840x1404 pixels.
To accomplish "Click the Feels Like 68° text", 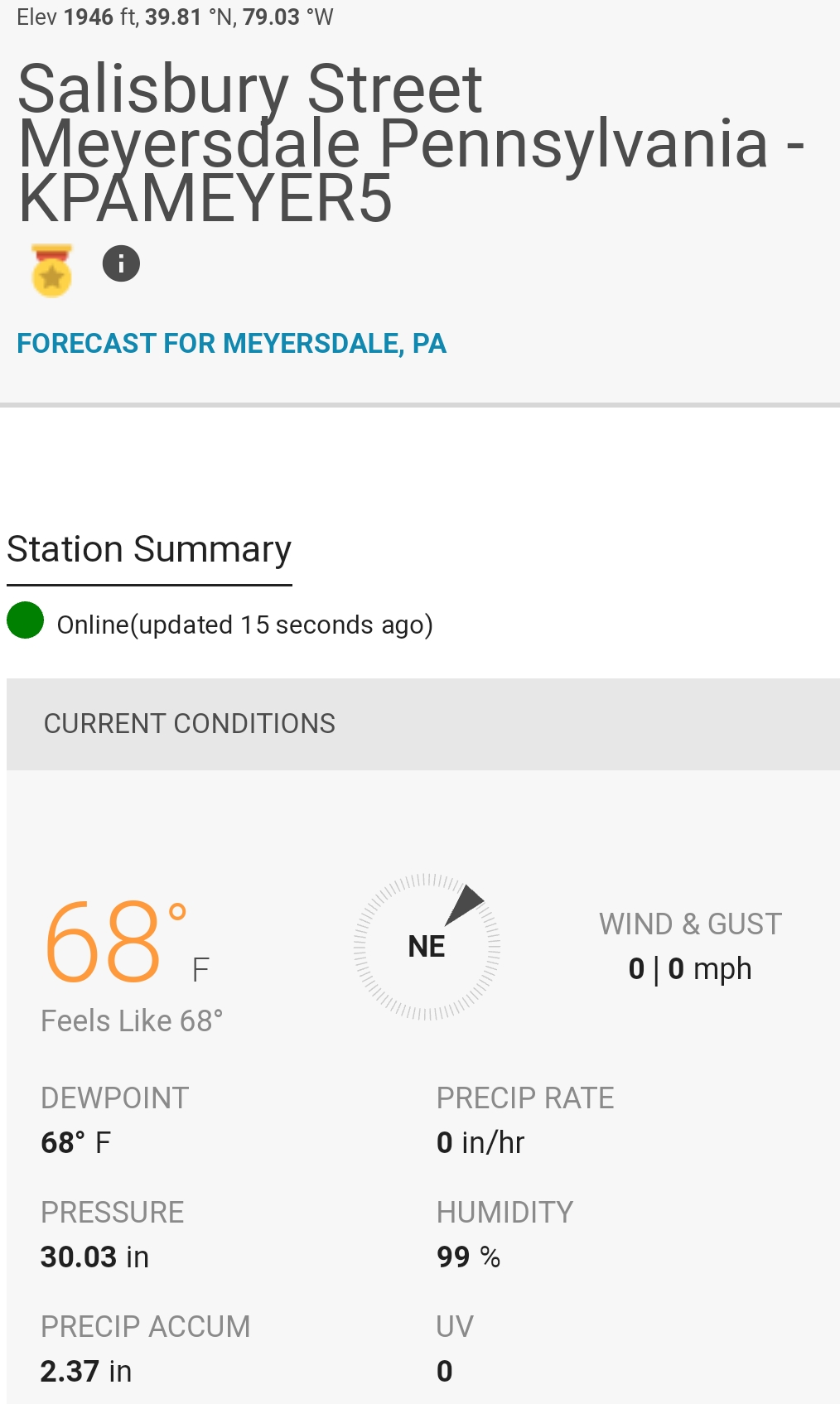I will (x=132, y=1021).
